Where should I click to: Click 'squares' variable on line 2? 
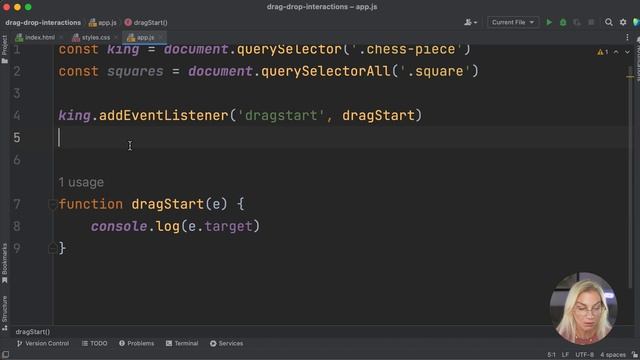click(x=135, y=71)
